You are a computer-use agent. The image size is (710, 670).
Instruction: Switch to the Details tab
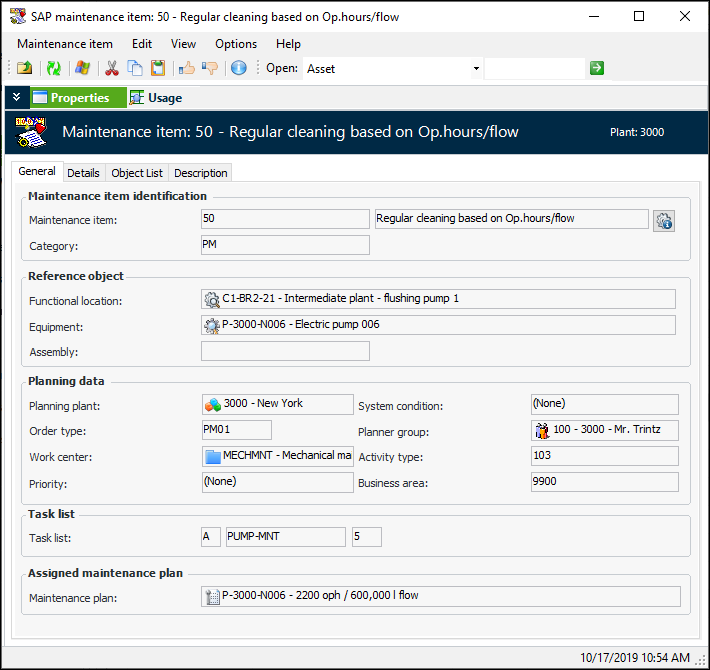(x=84, y=173)
